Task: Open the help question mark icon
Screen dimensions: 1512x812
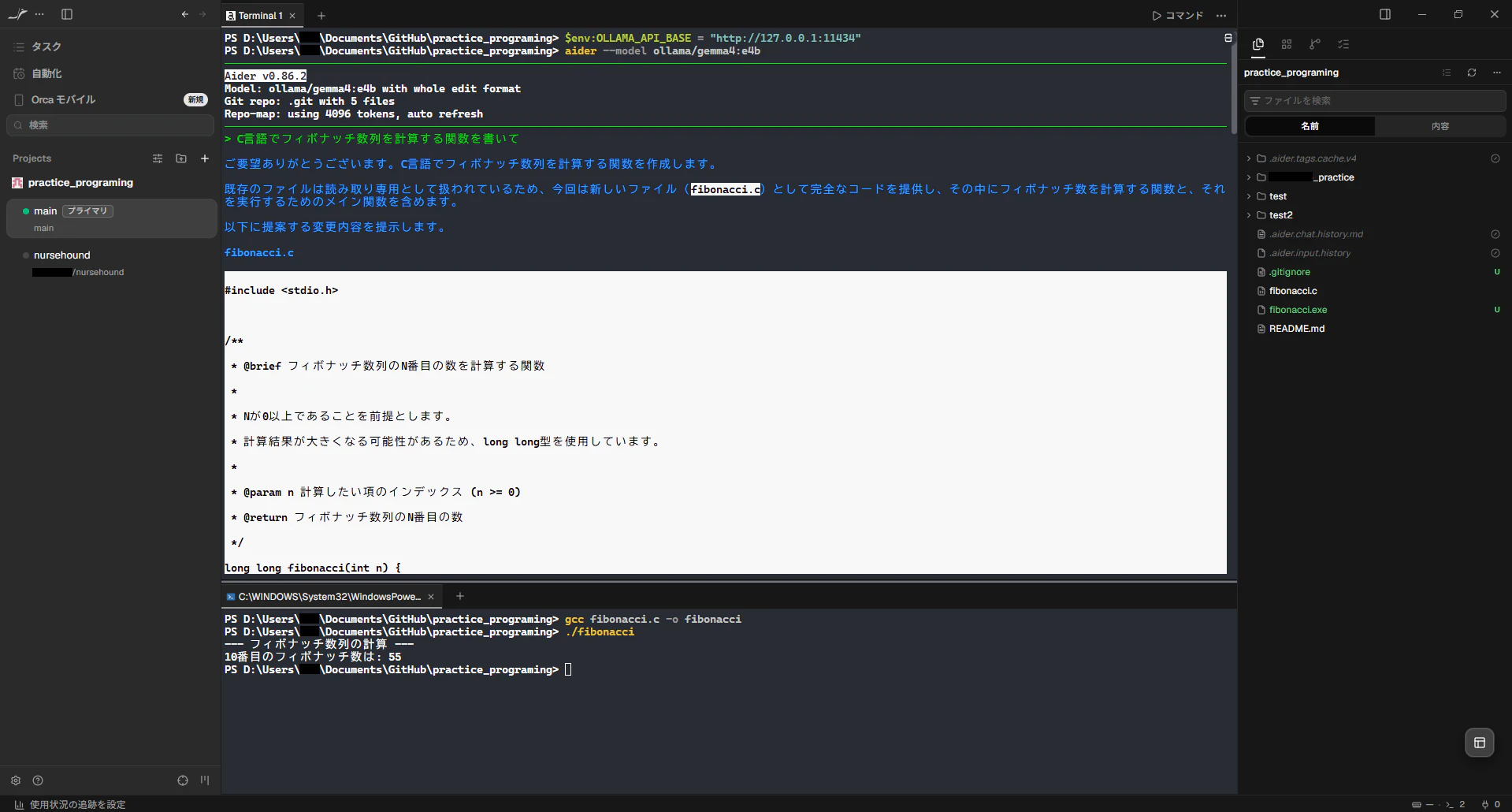Action: point(38,780)
